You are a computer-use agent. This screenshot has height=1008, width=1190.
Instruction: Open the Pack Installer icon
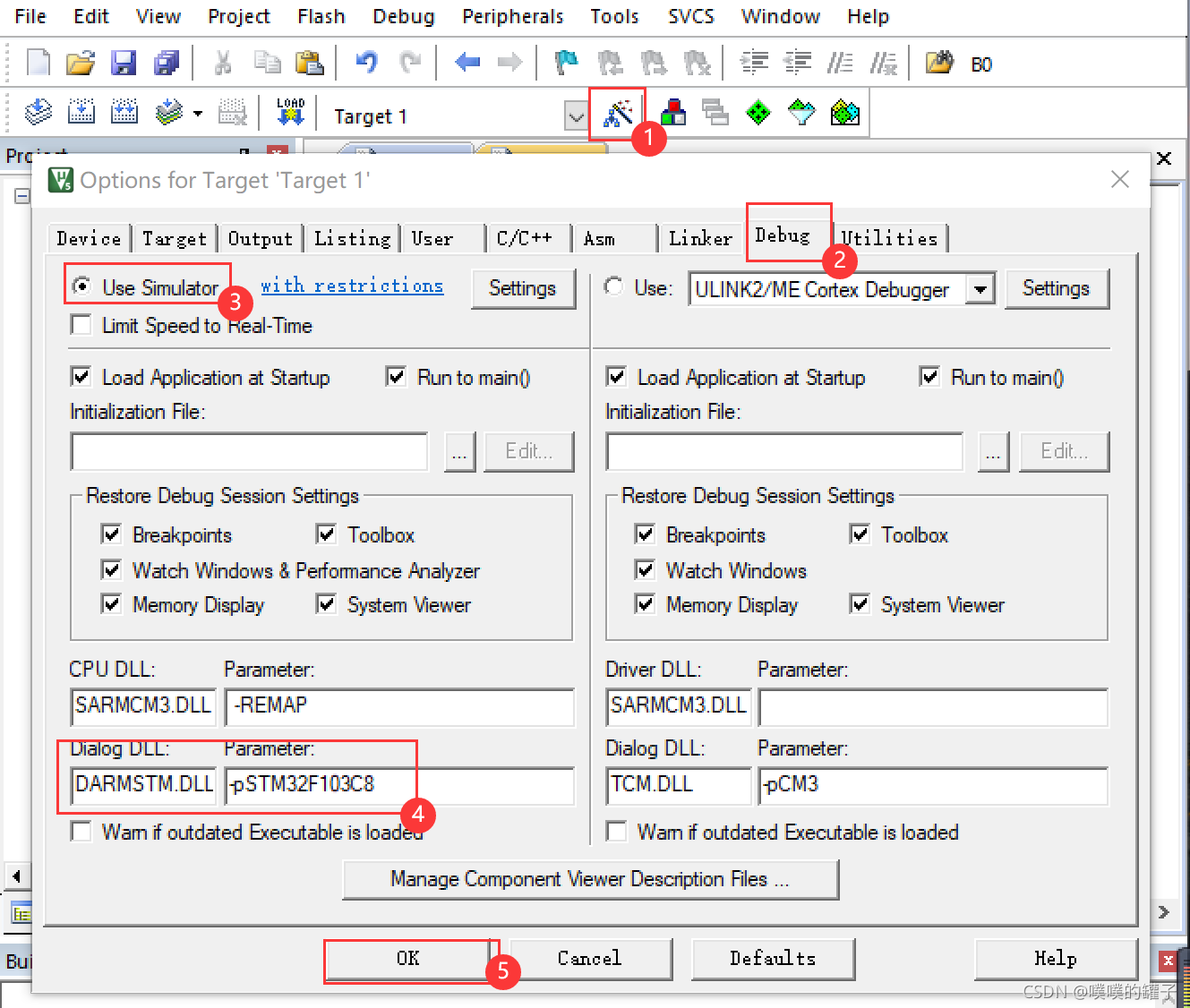(x=844, y=113)
